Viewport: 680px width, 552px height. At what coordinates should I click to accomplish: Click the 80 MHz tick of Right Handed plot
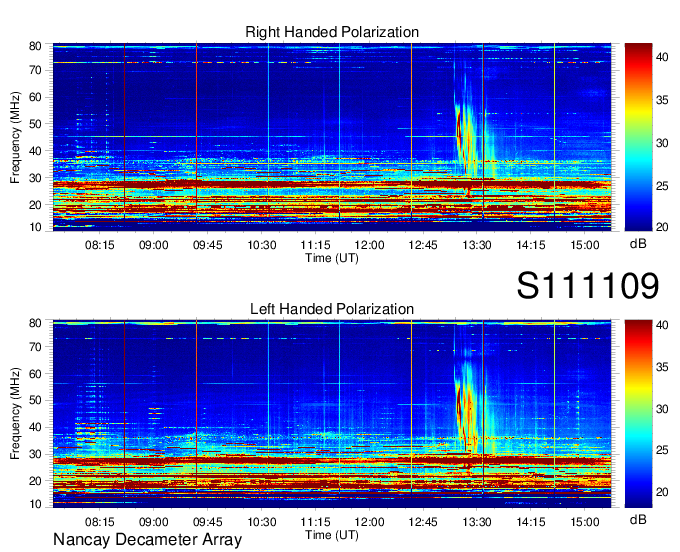35,46
